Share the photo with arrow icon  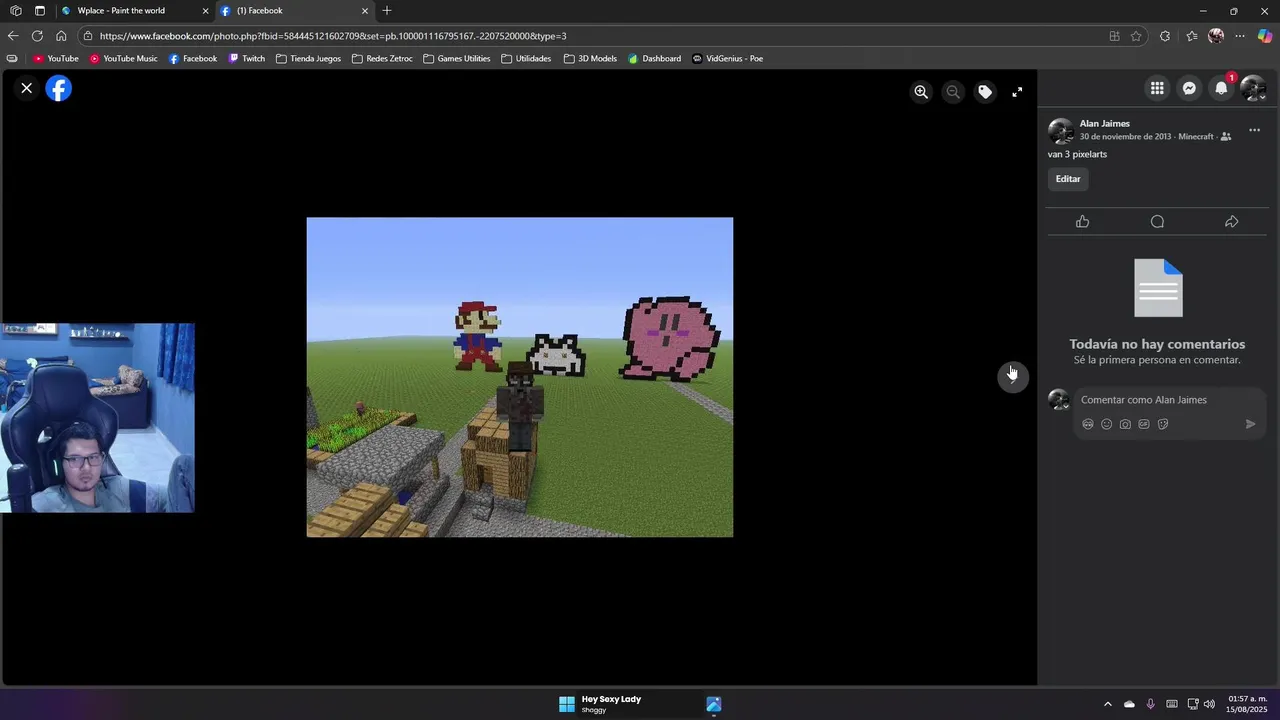coord(1232,222)
